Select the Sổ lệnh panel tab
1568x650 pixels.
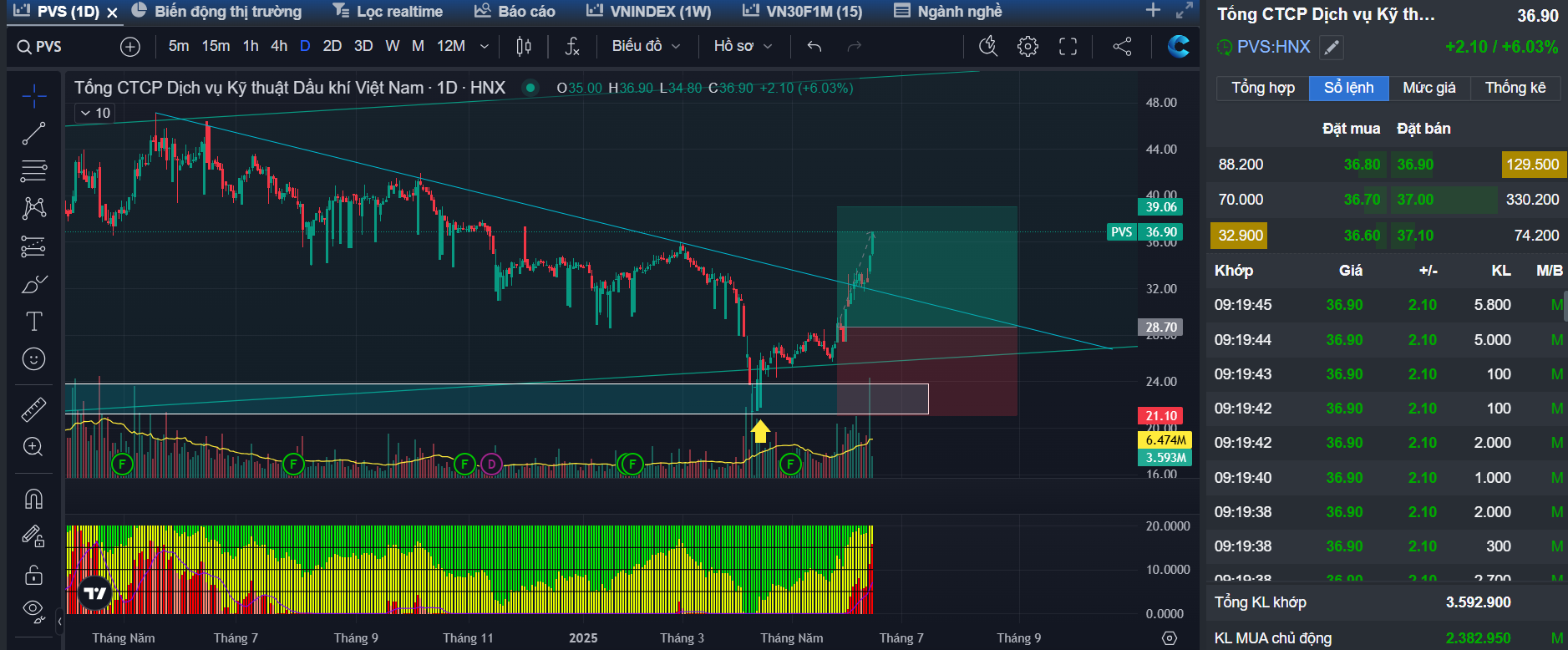coord(1349,88)
